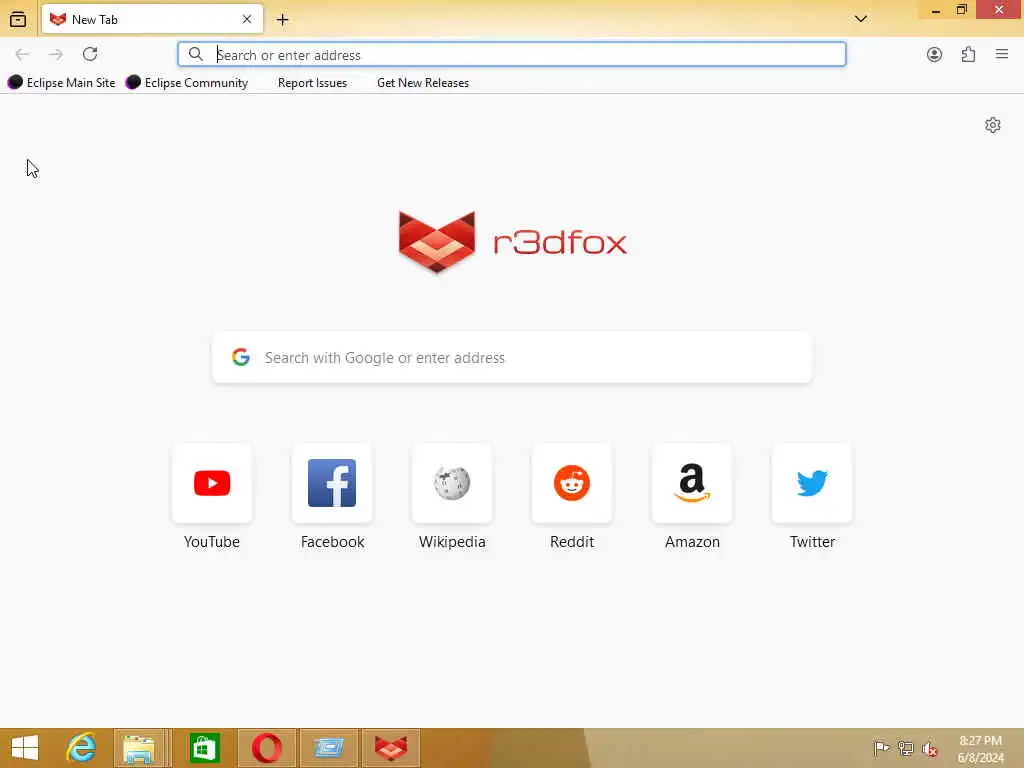Click the Google G icon
This screenshot has width=1024, height=768.
point(241,357)
